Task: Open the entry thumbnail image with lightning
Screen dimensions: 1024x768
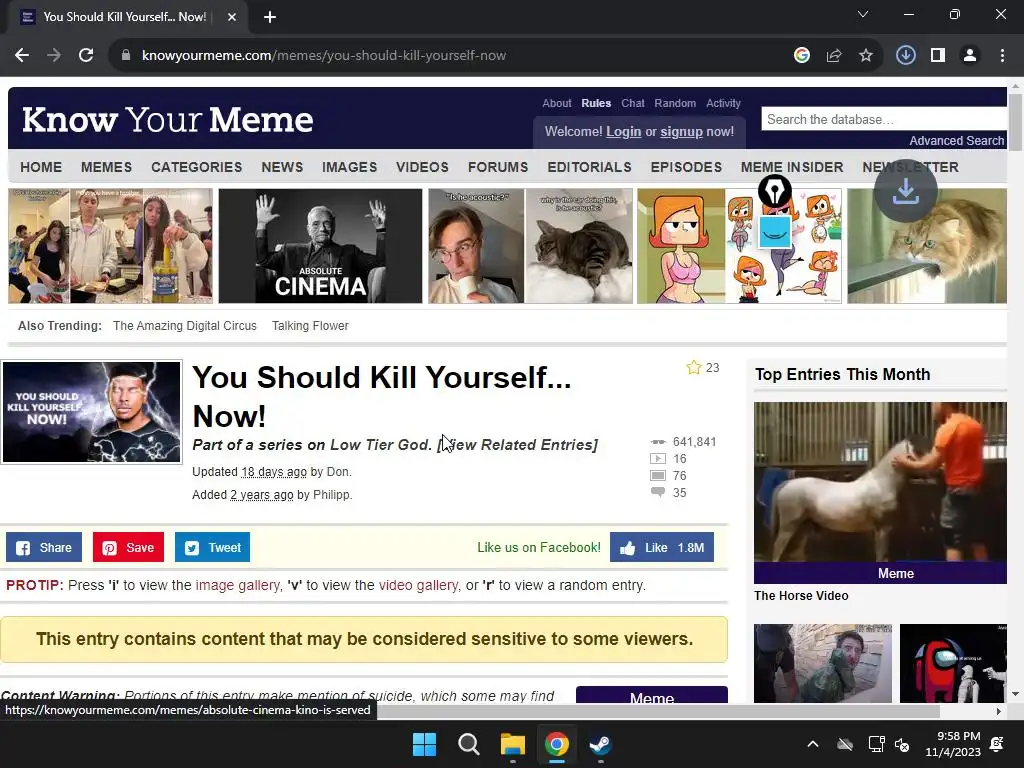Action: click(x=91, y=412)
